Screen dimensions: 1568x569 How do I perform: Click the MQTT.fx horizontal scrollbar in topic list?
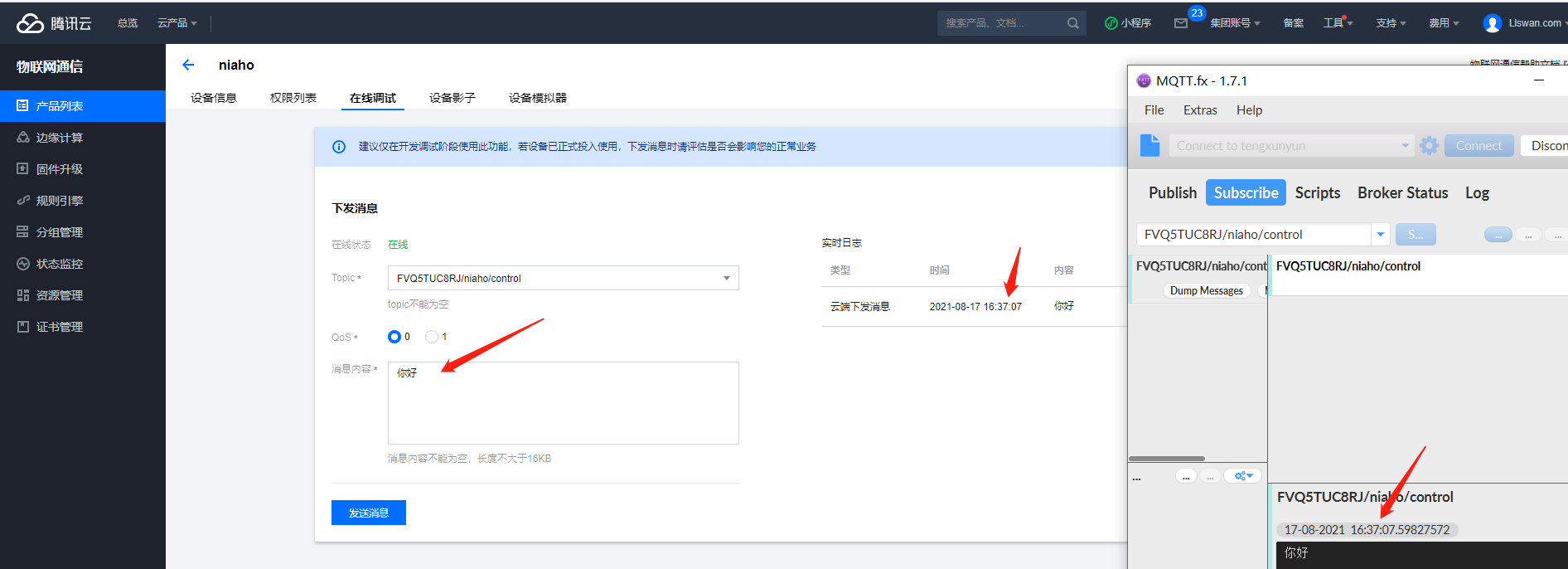pyautogui.click(x=1167, y=459)
